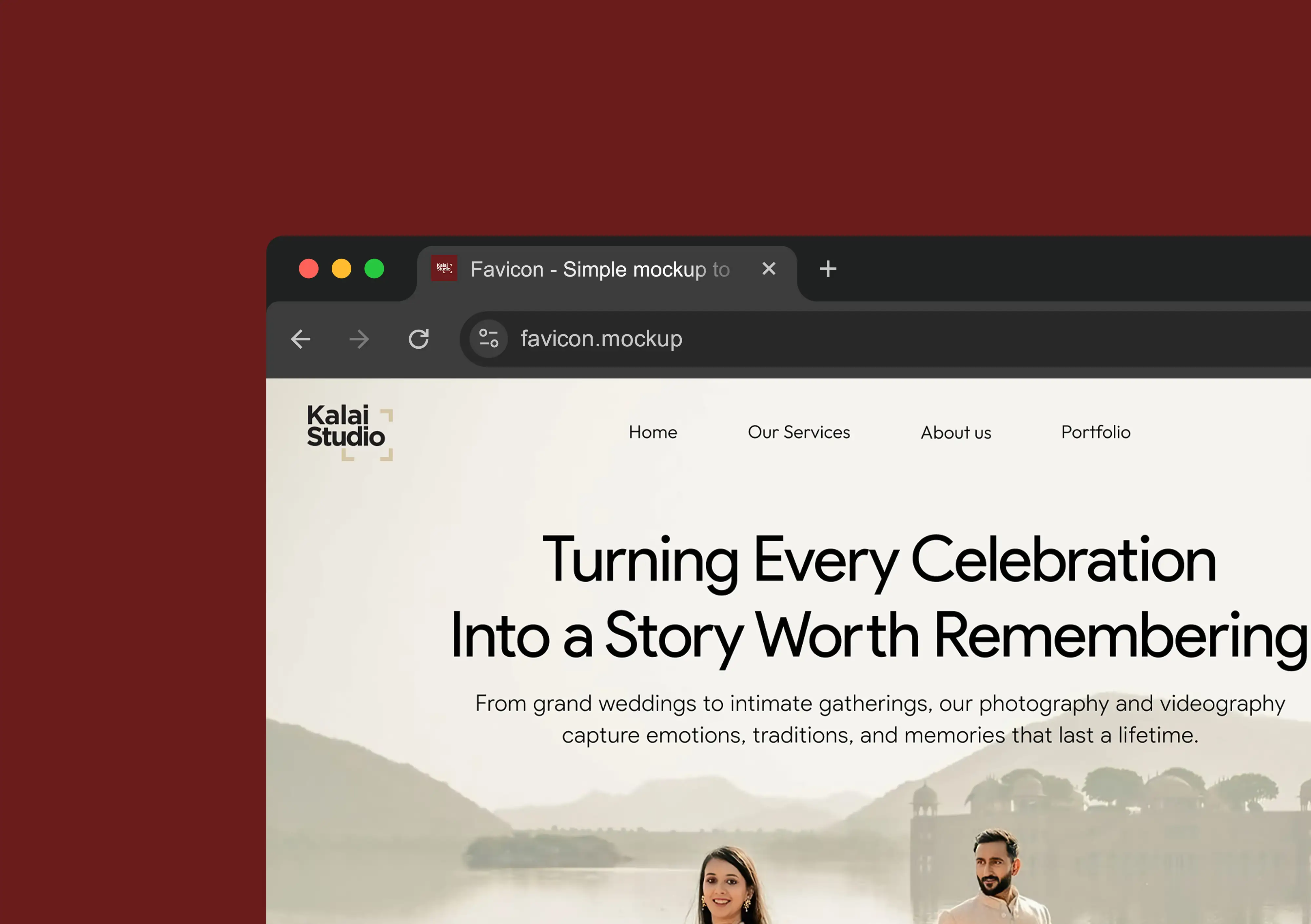Open a new tab with plus icon
This screenshot has width=1311, height=924.
(828, 268)
